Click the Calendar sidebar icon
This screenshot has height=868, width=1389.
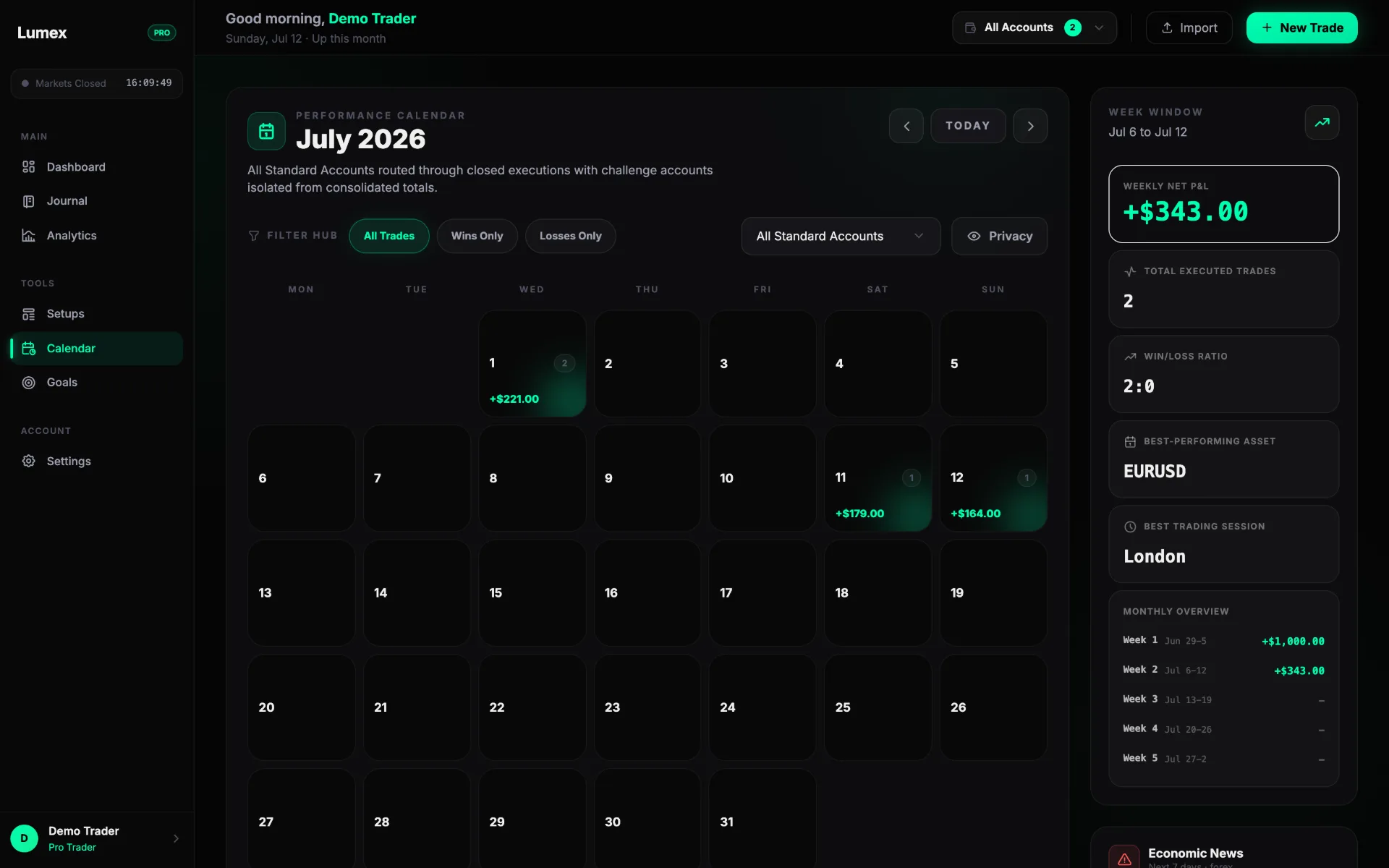(28, 349)
